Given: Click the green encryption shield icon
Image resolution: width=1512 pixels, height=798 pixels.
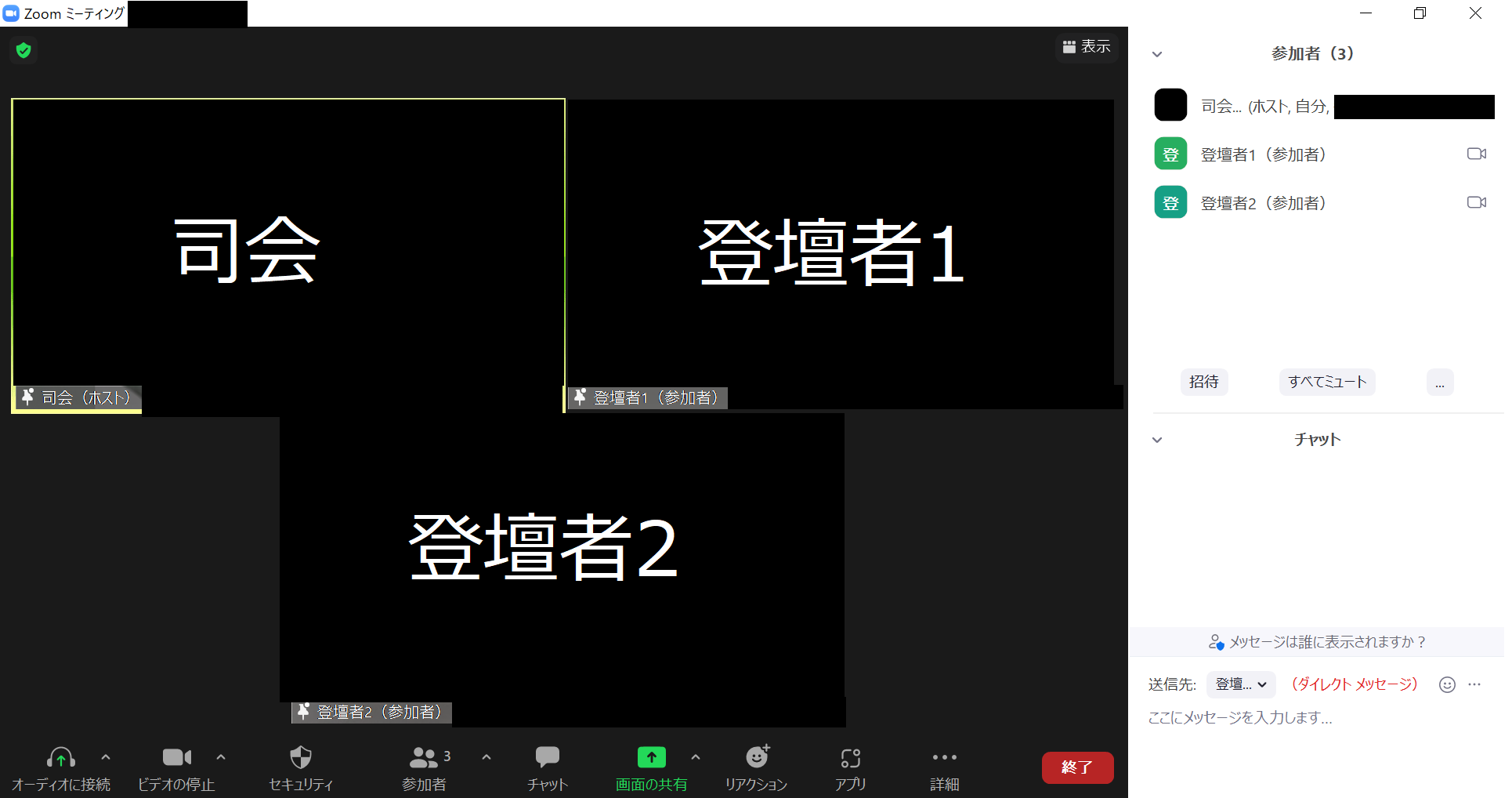Looking at the screenshot, I should 24,51.
